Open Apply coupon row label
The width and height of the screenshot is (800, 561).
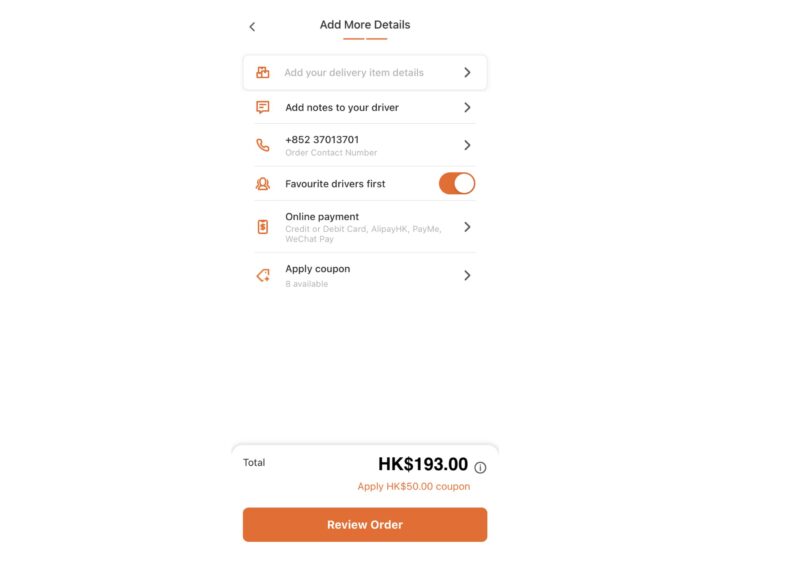(x=318, y=269)
